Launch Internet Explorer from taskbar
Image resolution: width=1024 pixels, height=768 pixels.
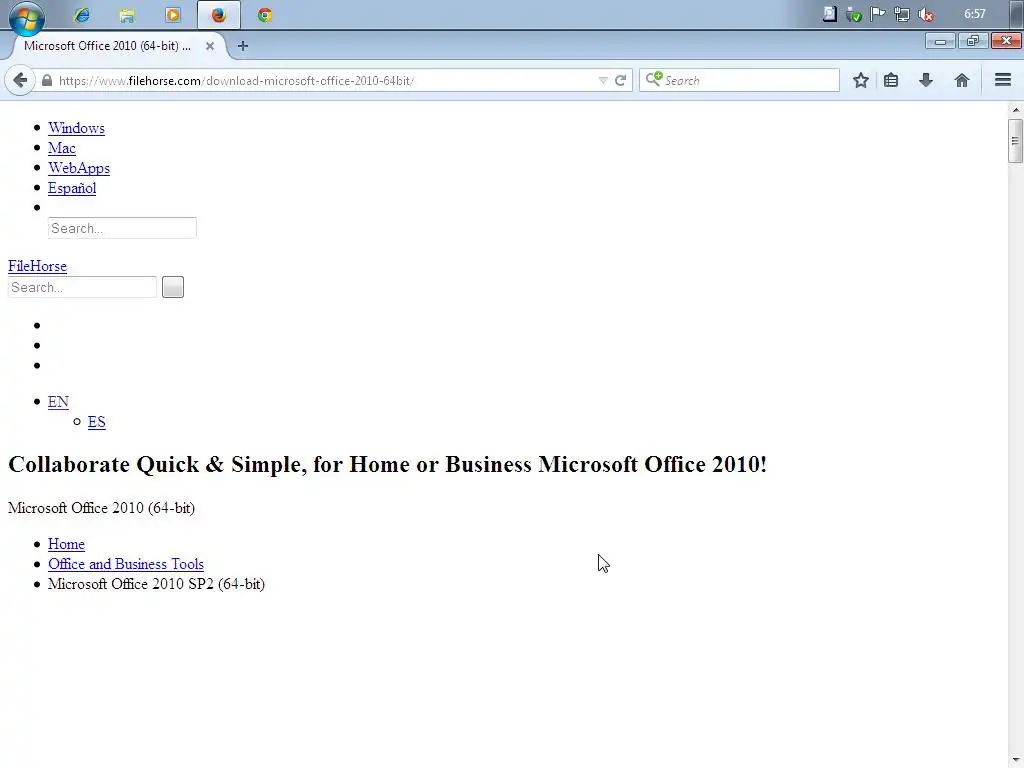point(82,15)
